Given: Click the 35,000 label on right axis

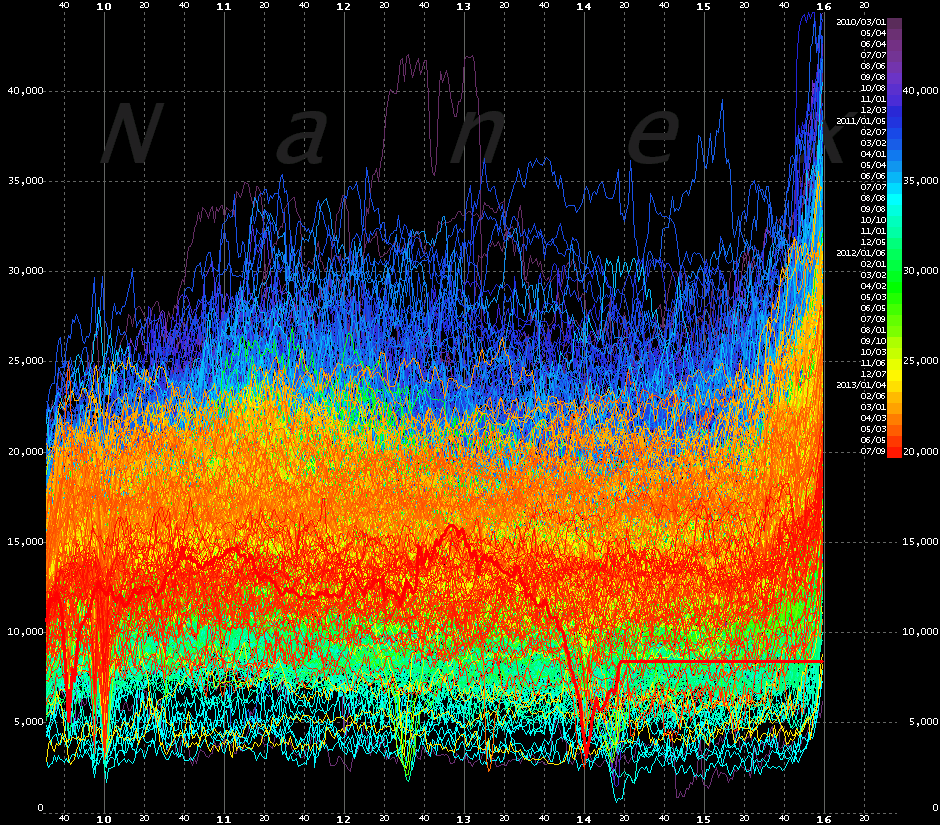Looking at the screenshot, I should click(920, 181).
